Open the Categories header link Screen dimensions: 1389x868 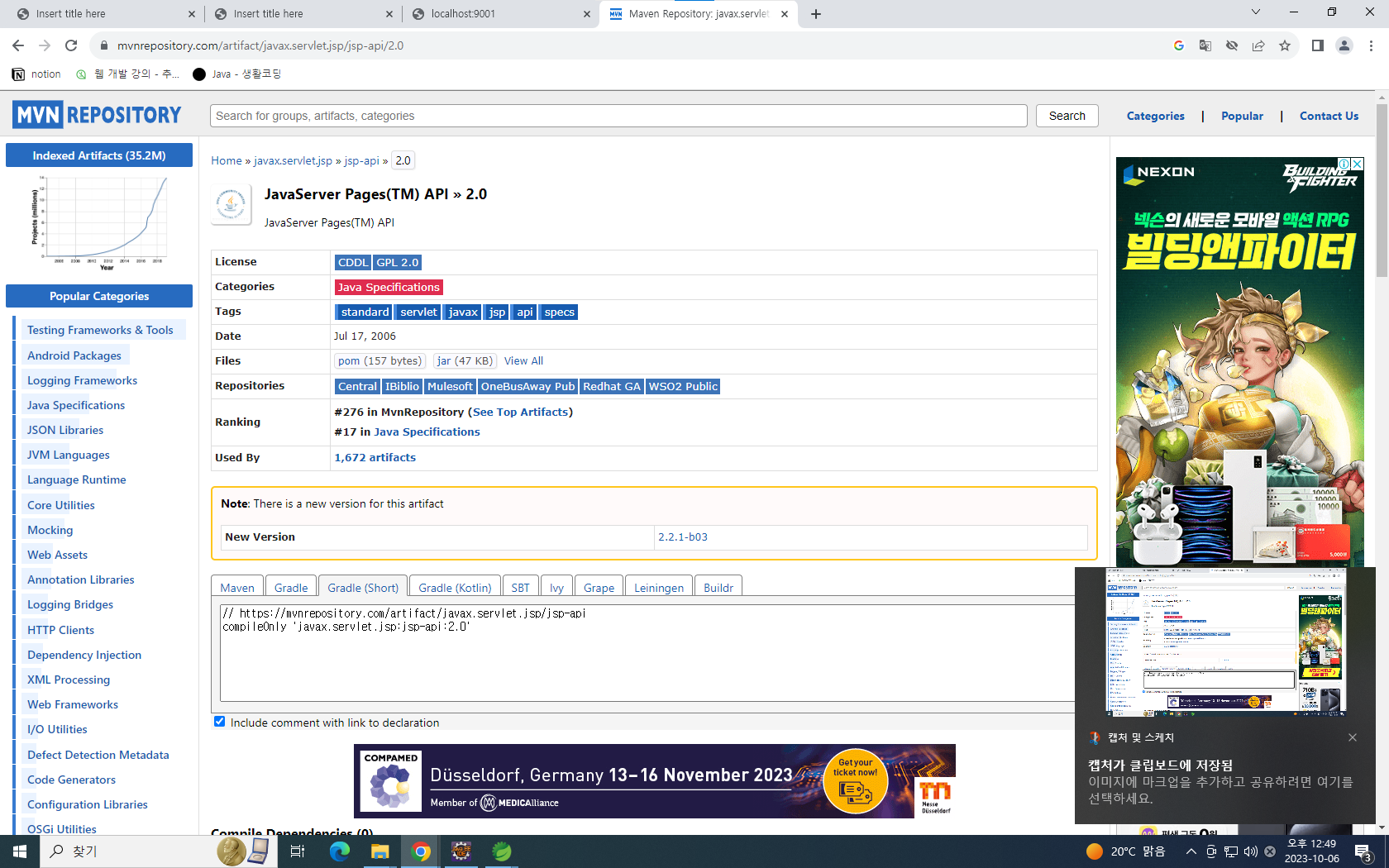point(1155,116)
